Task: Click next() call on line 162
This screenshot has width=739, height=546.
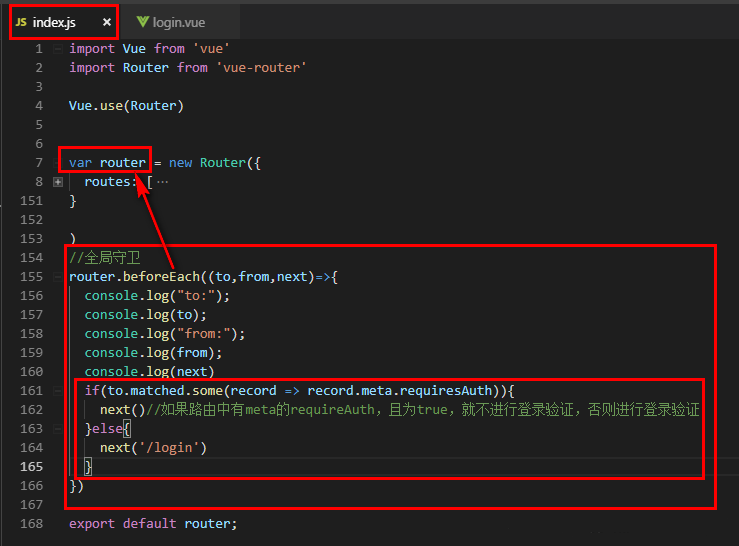Action: (123, 410)
